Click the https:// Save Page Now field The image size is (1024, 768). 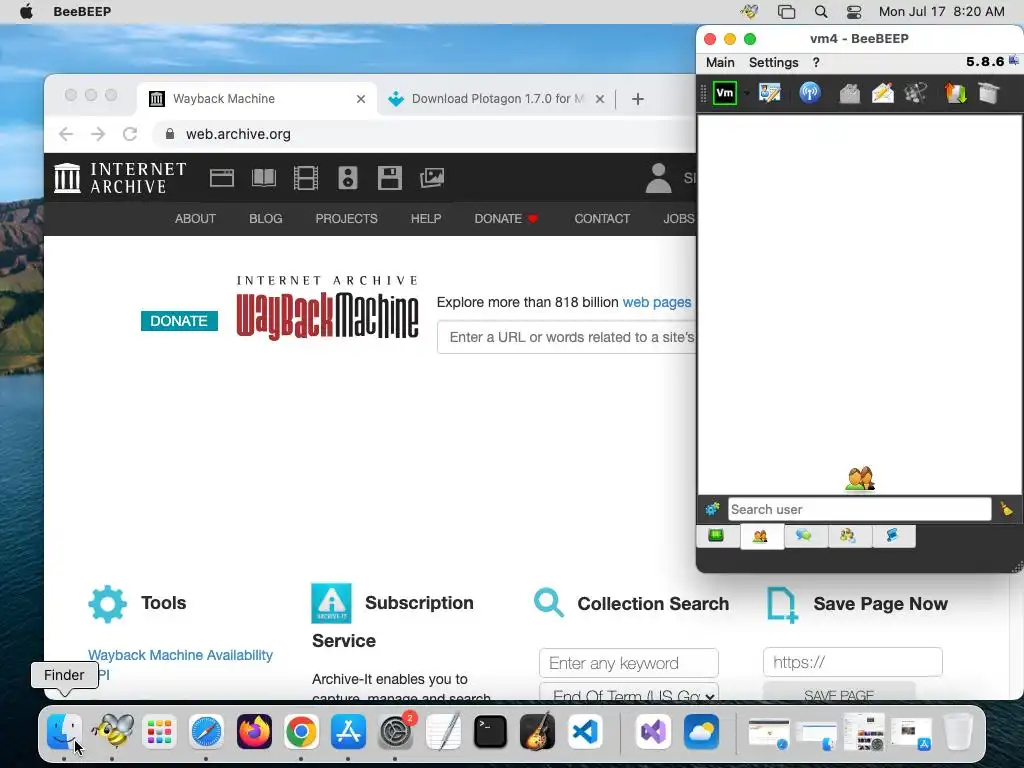[853, 662]
